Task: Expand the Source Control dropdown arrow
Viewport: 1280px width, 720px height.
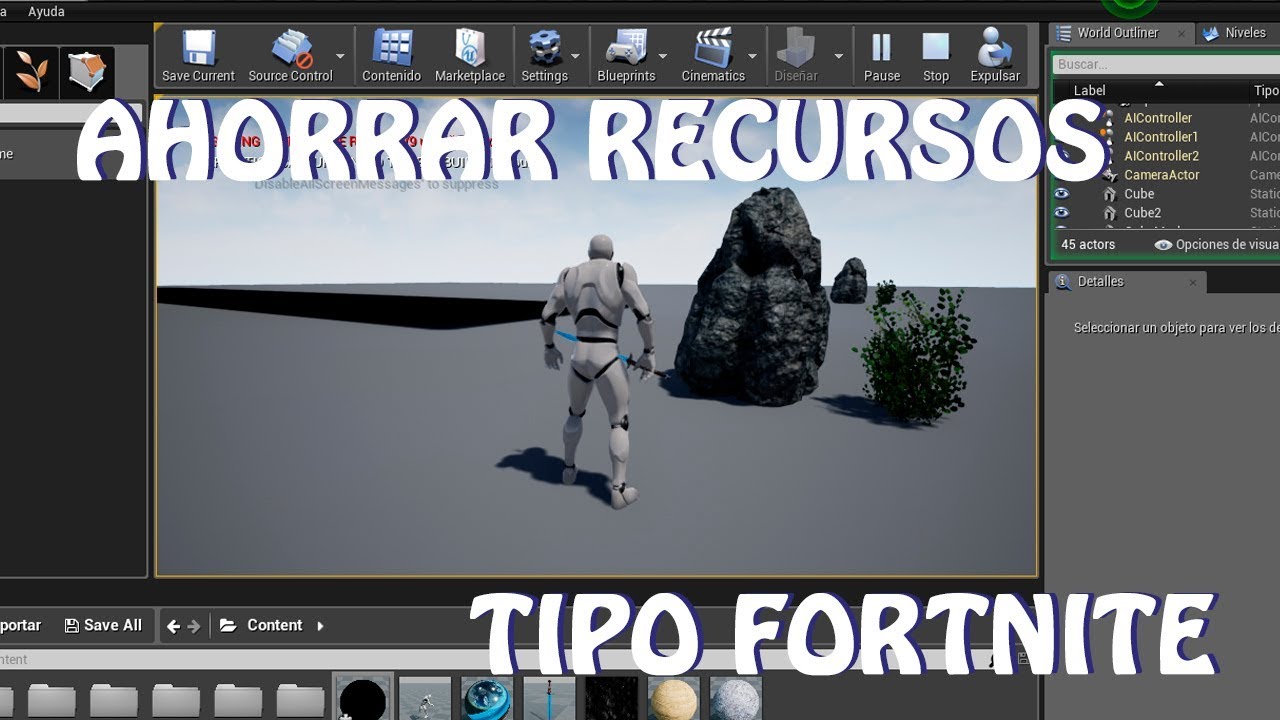Action: pos(340,57)
